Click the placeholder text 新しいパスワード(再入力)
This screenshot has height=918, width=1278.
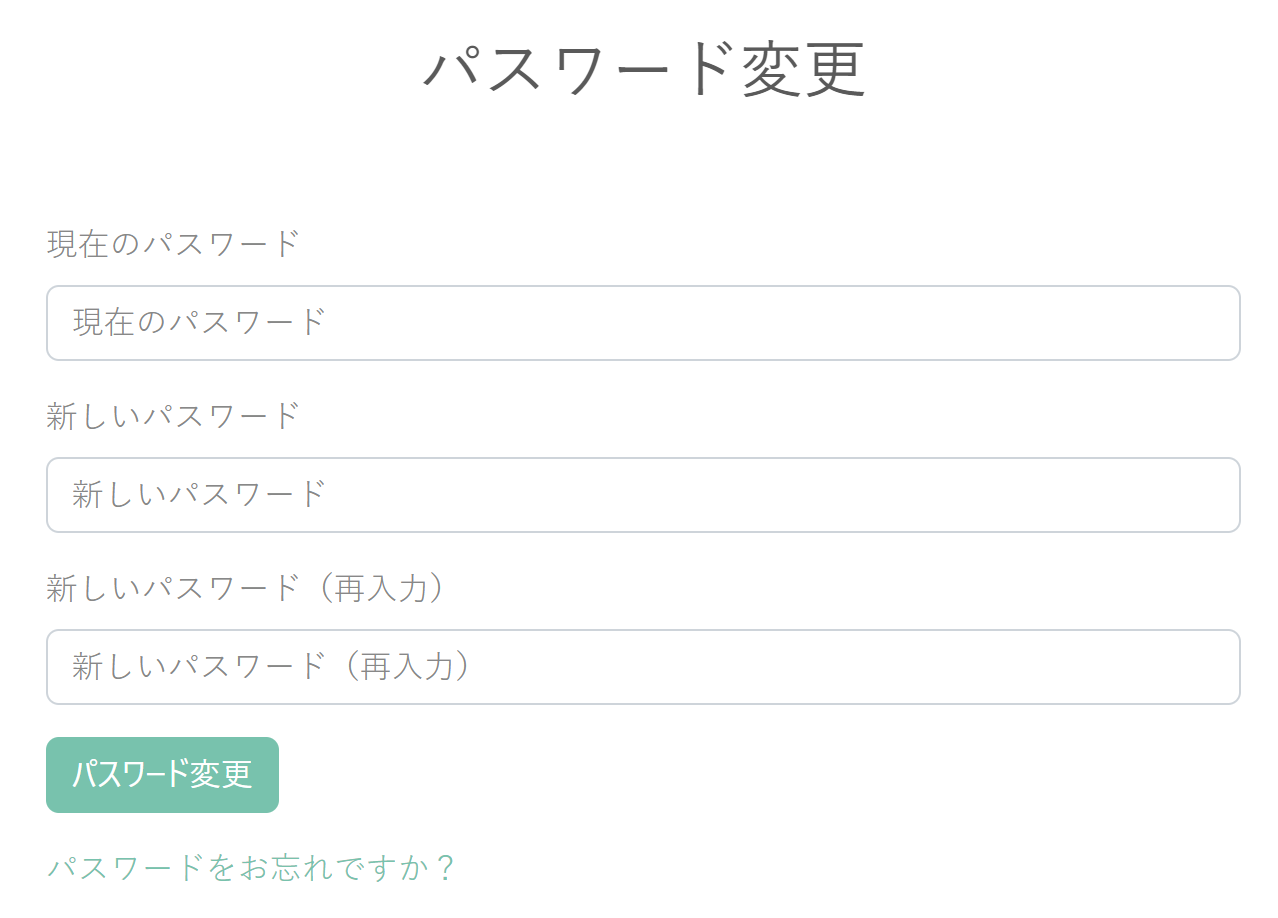(x=271, y=667)
